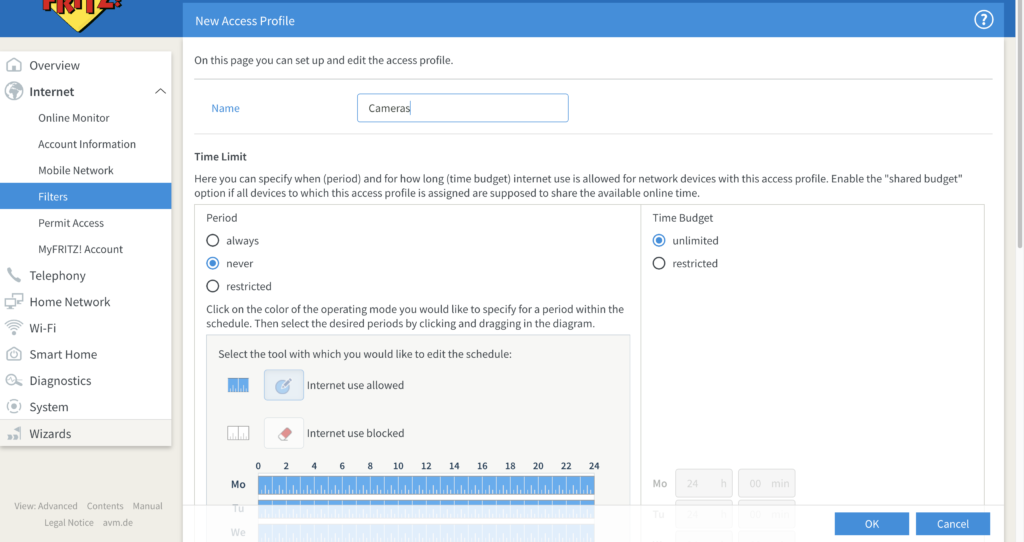1024x542 pixels.
Task: Open Mobile Network page
Action: tap(76, 170)
